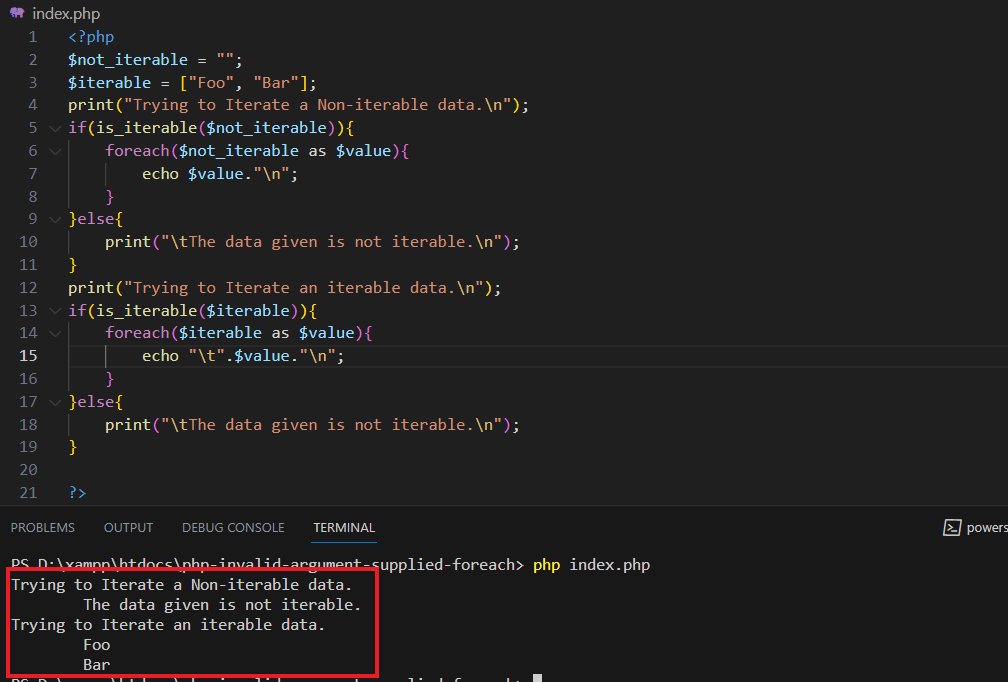This screenshot has width=1008, height=682.
Task: Click line number 10 in the gutter
Action: click(28, 241)
